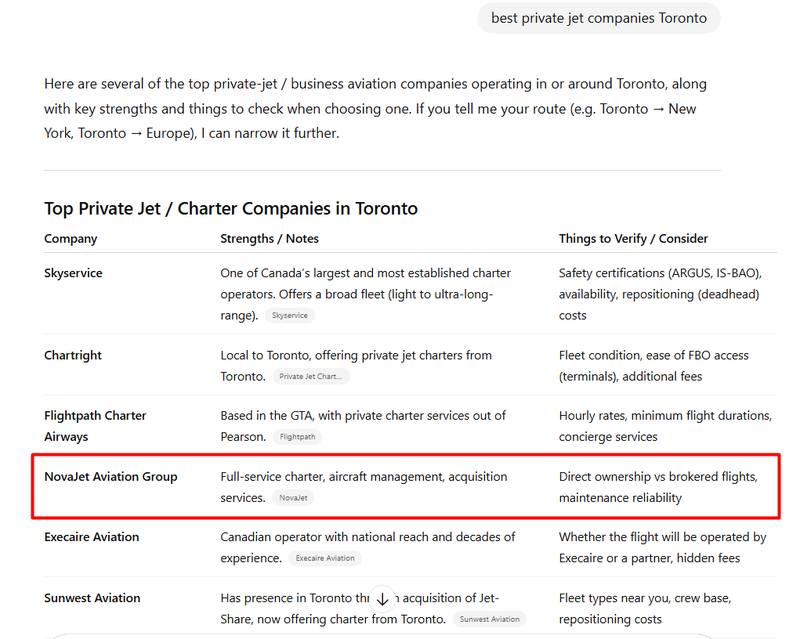Click the Company column header
This screenshot has width=800, height=639.
(71, 239)
